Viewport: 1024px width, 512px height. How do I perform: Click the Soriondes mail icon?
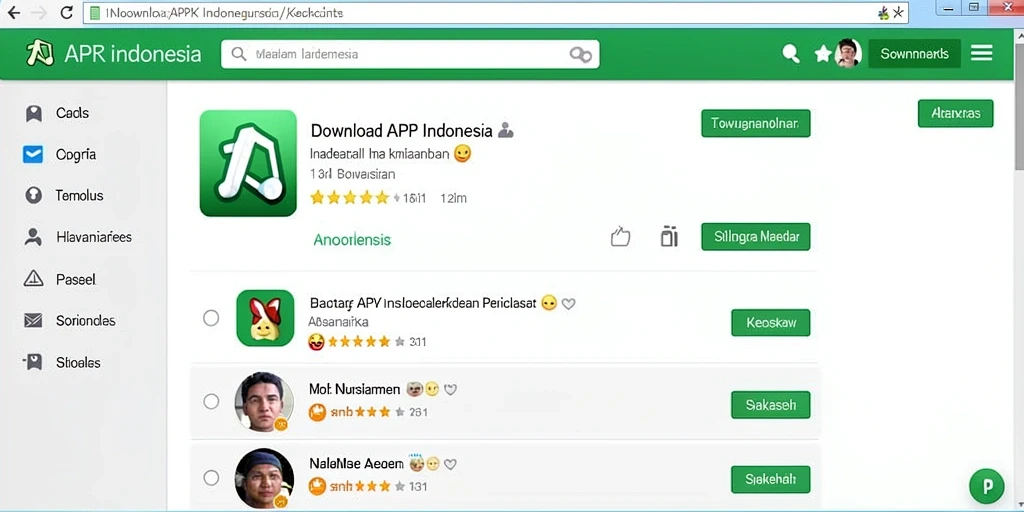[x=33, y=321]
